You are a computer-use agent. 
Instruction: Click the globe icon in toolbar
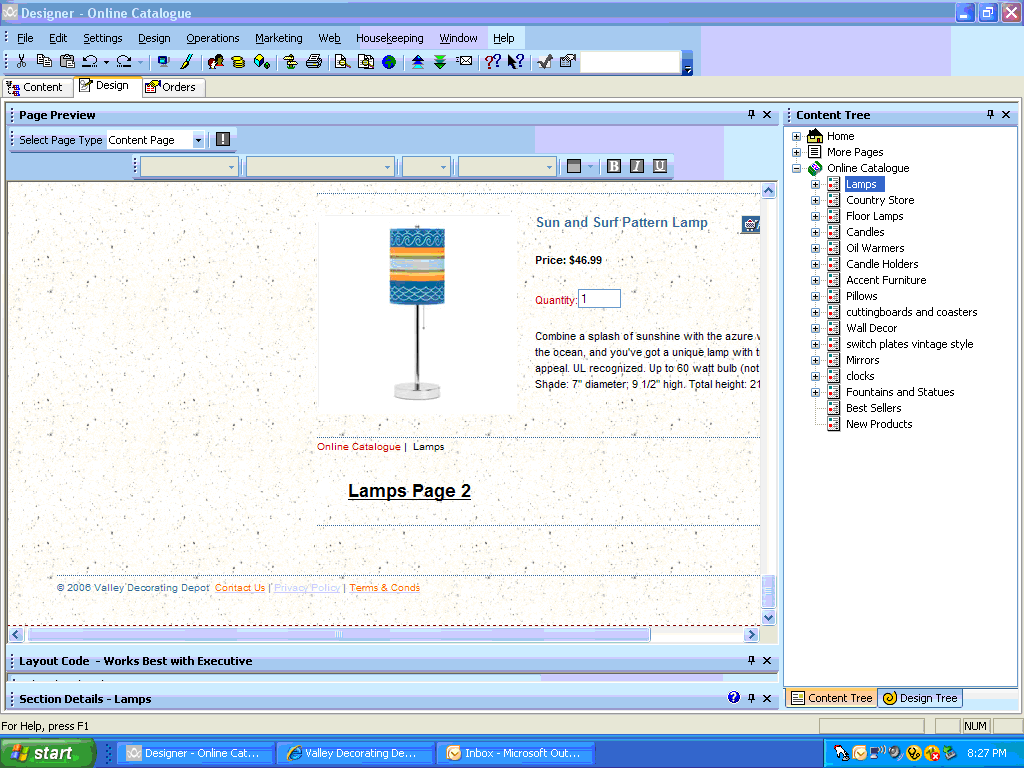388,62
